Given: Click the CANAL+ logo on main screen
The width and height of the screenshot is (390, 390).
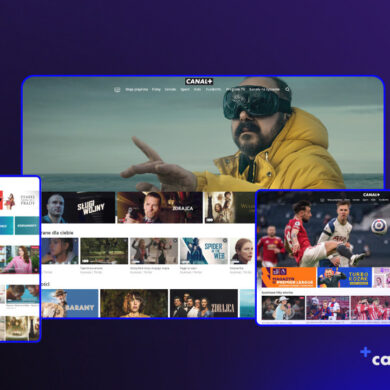Looking at the screenshot, I should point(199,81).
